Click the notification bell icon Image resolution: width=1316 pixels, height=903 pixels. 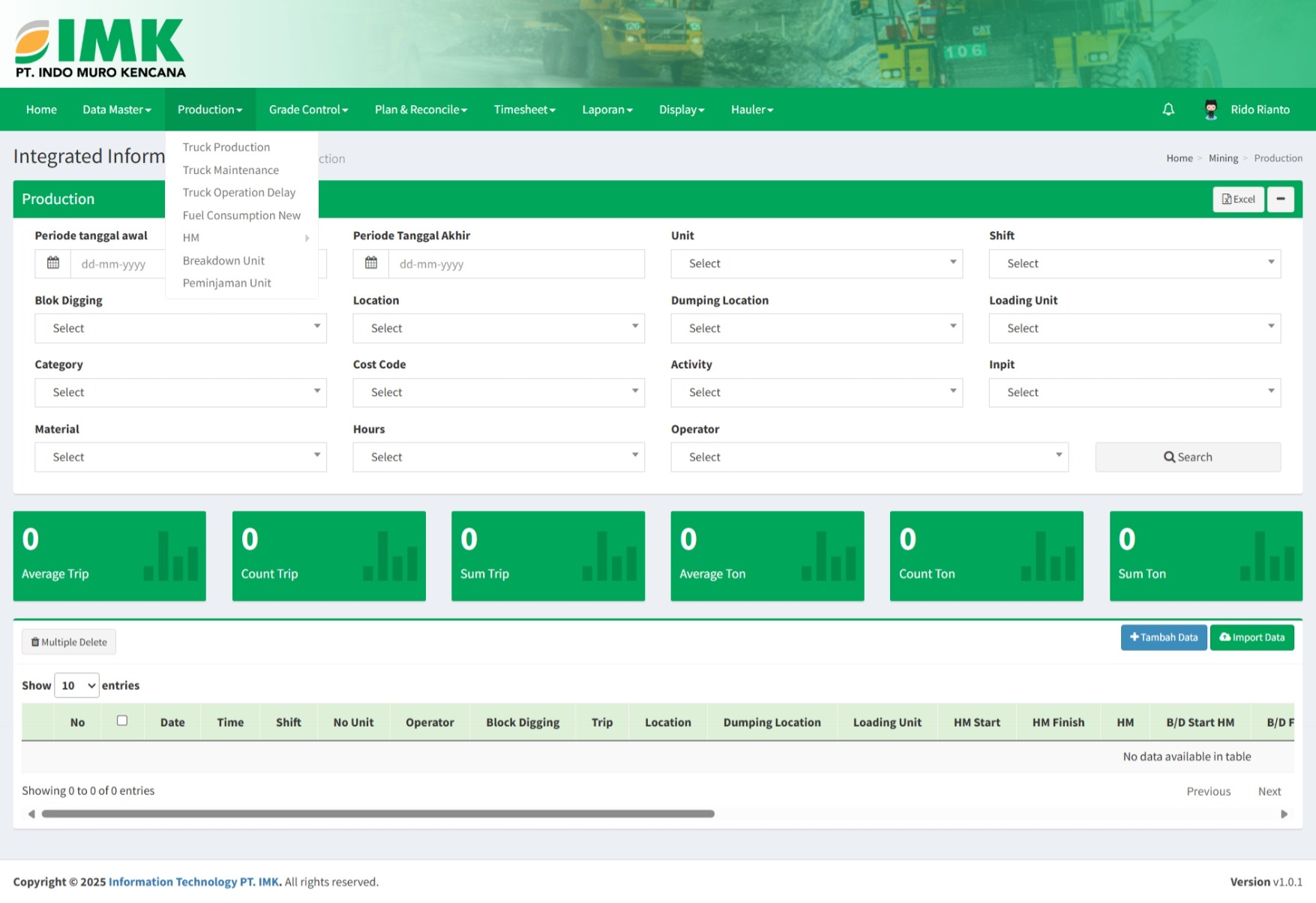pyautogui.click(x=1168, y=109)
